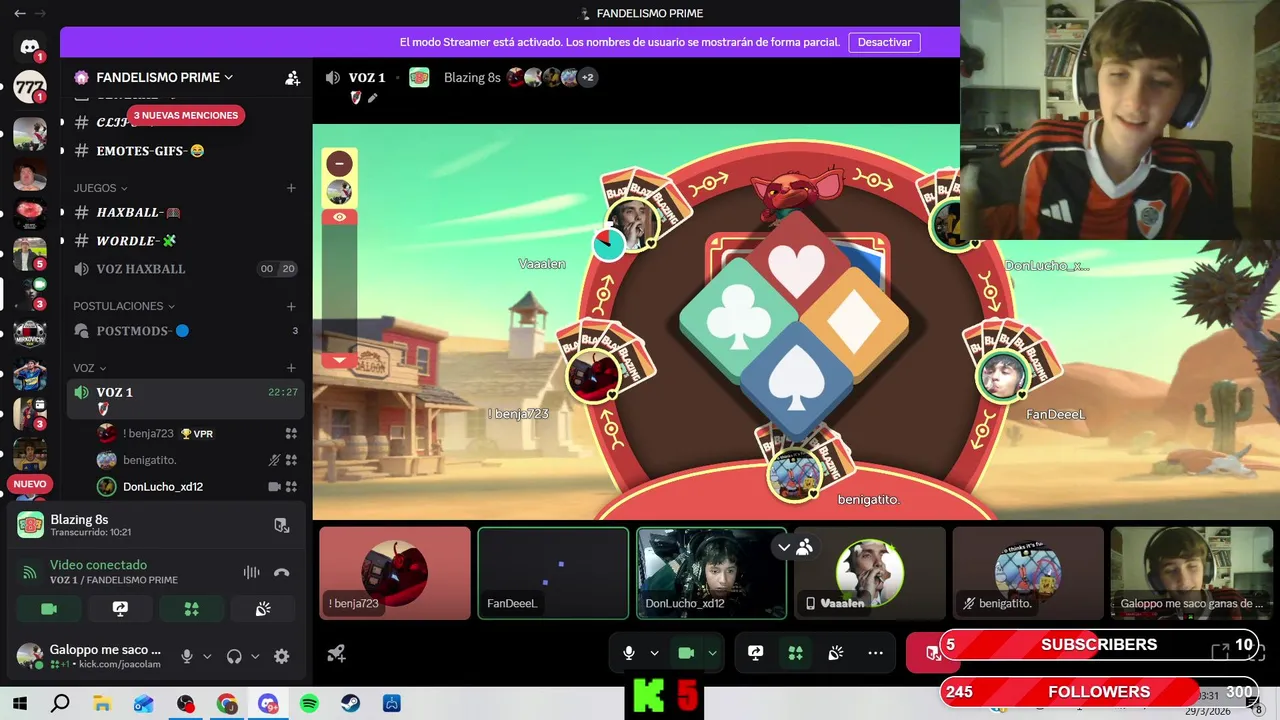1280x720 pixels.
Task: Select the benigatito. participant tile
Action: pos(1028,573)
